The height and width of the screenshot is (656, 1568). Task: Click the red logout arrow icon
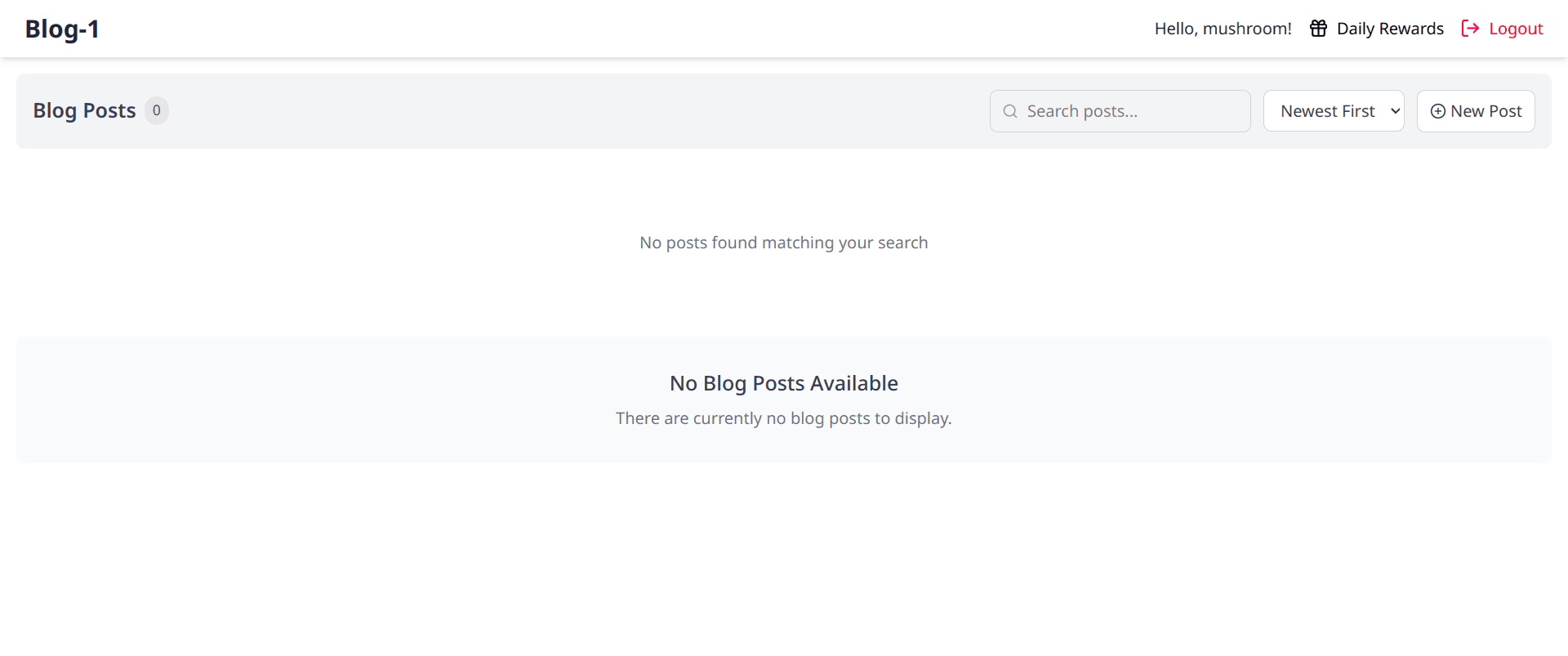point(1470,29)
